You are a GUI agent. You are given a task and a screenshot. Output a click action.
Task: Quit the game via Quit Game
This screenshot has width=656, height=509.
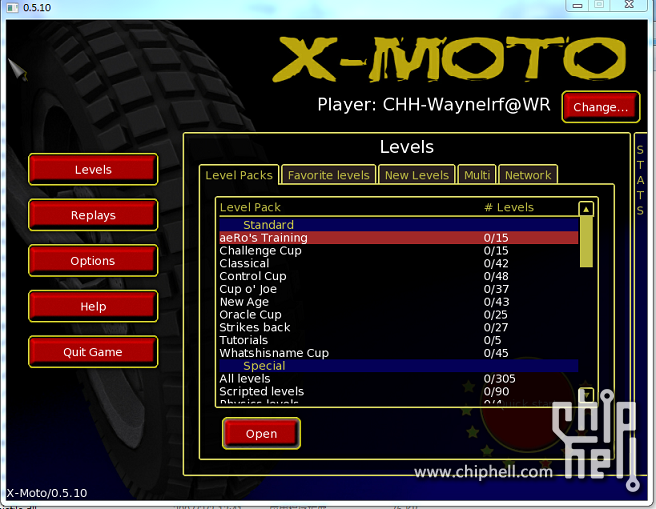coord(93,352)
